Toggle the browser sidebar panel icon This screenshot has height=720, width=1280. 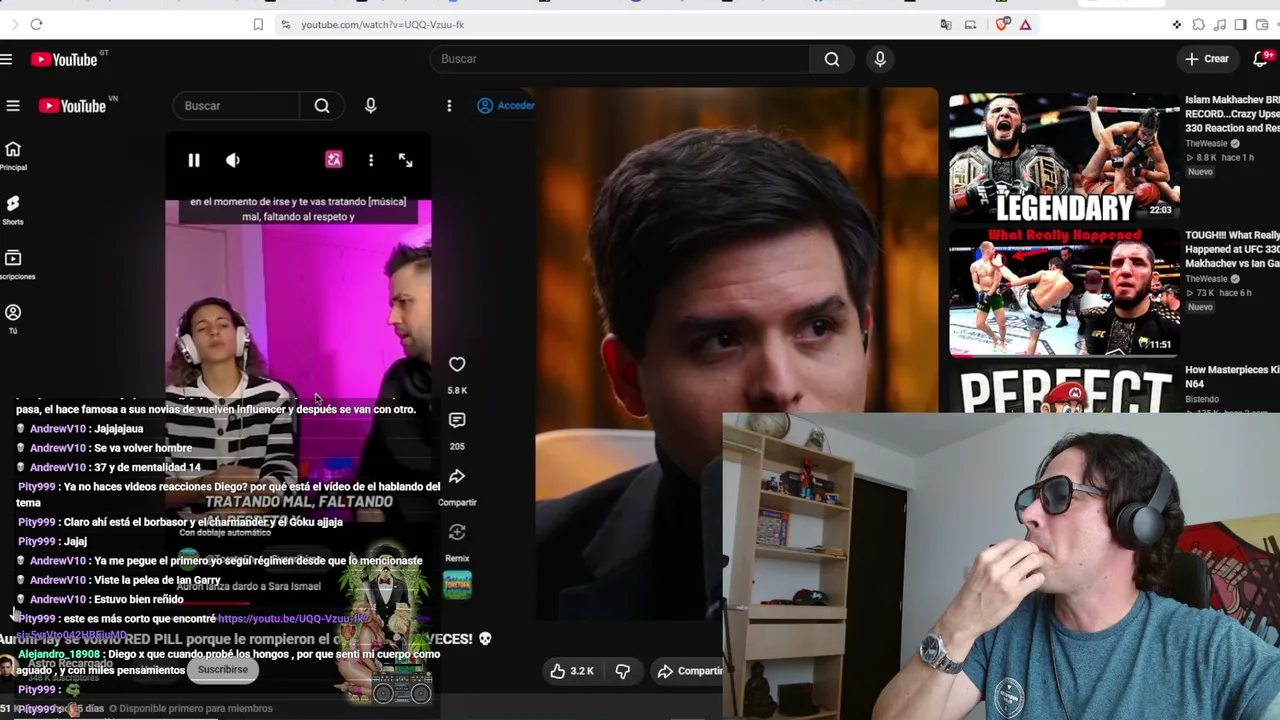pos(1241,24)
